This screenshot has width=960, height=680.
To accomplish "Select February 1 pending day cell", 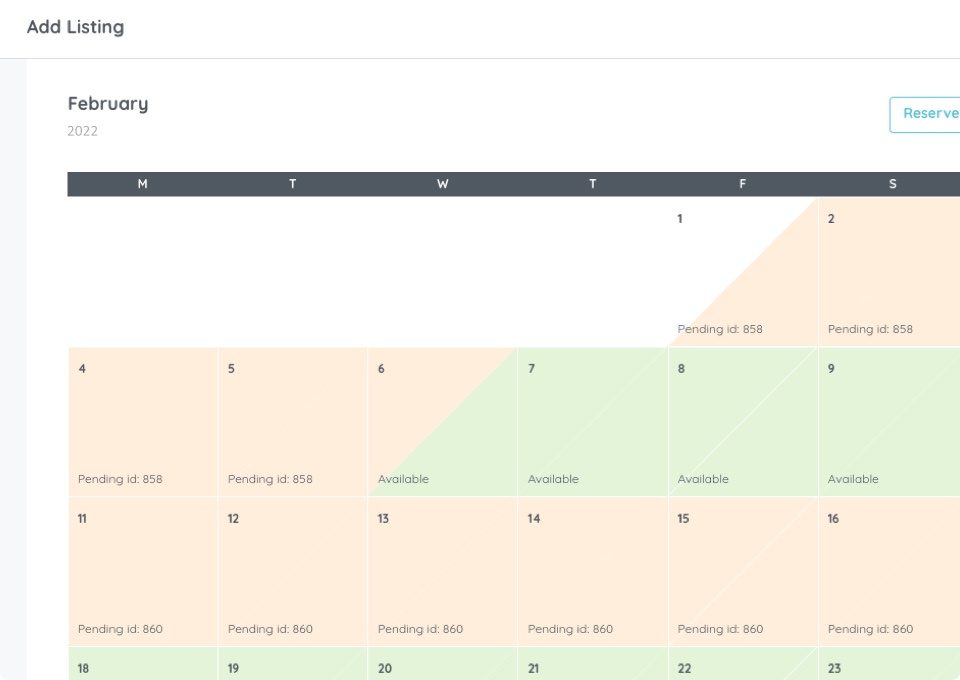I will click(x=743, y=272).
